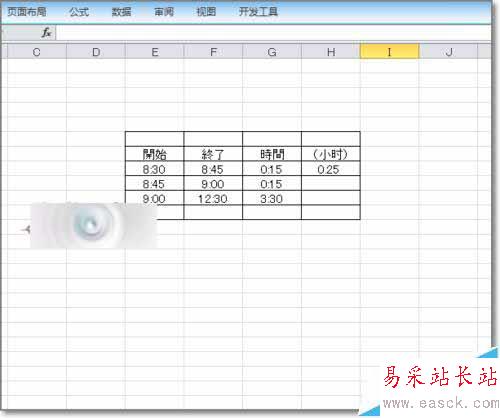This screenshot has width=500, height=418.
Task: Select the 0.25 hours cell
Action: 331,169
